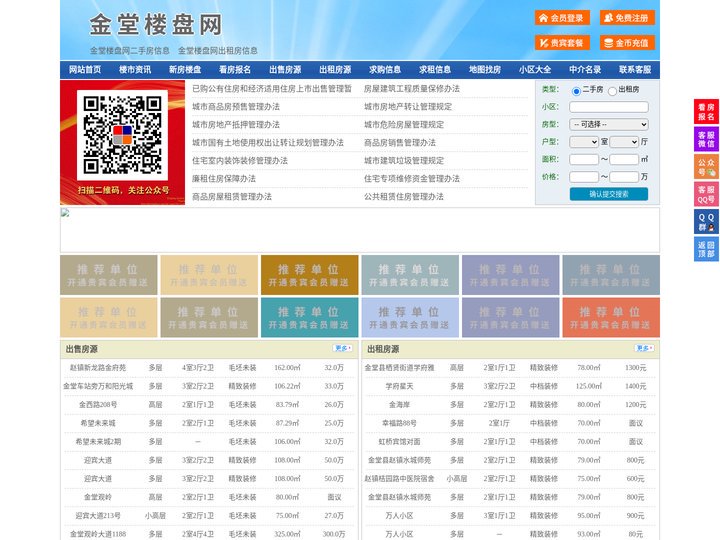Open the 地图找房 navigation item
This screenshot has width=720, height=540.
[x=485, y=70]
